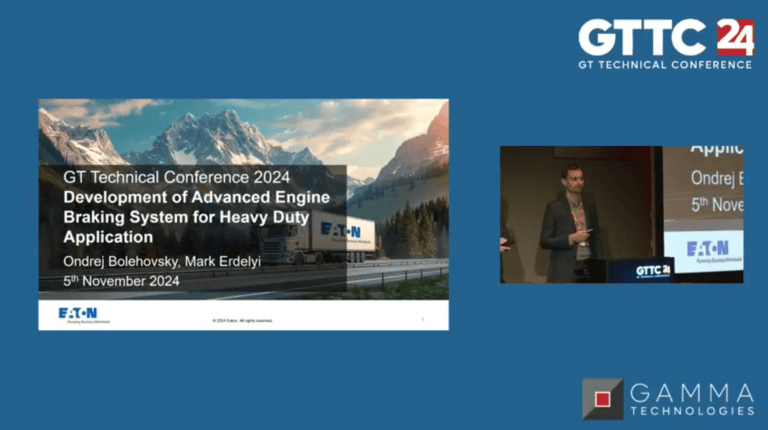768x430 pixels.
Task: Open the speaker camera video feed
Action: pyautogui.click(x=622, y=215)
